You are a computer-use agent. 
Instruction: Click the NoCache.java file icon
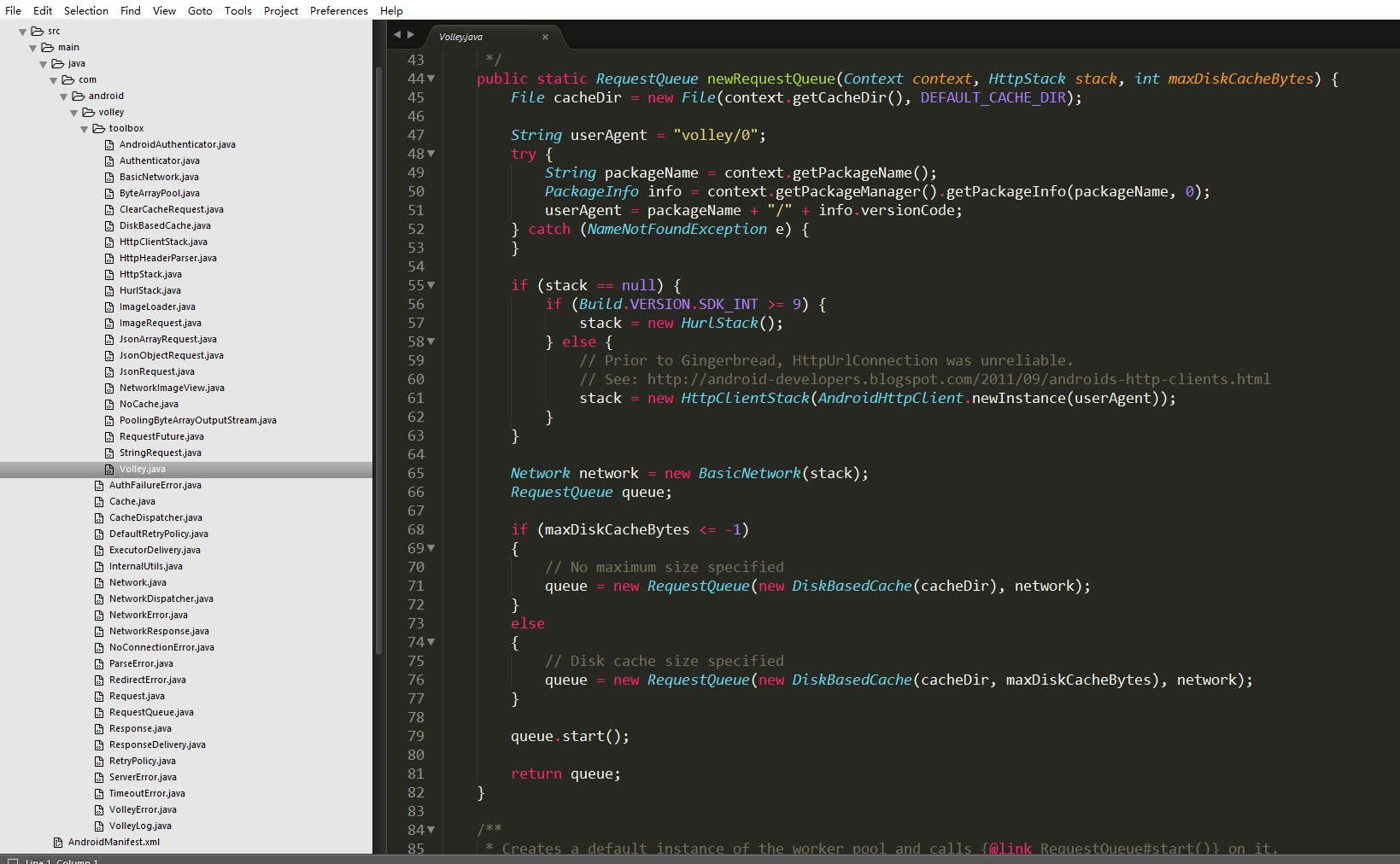pos(109,405)
